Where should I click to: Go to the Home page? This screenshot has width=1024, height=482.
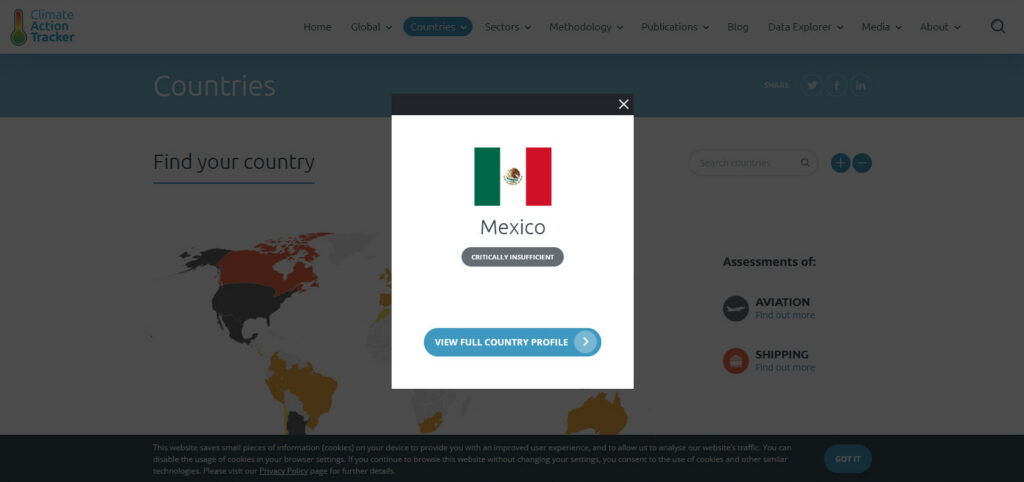pyautogui.click(x=317, y=27)
